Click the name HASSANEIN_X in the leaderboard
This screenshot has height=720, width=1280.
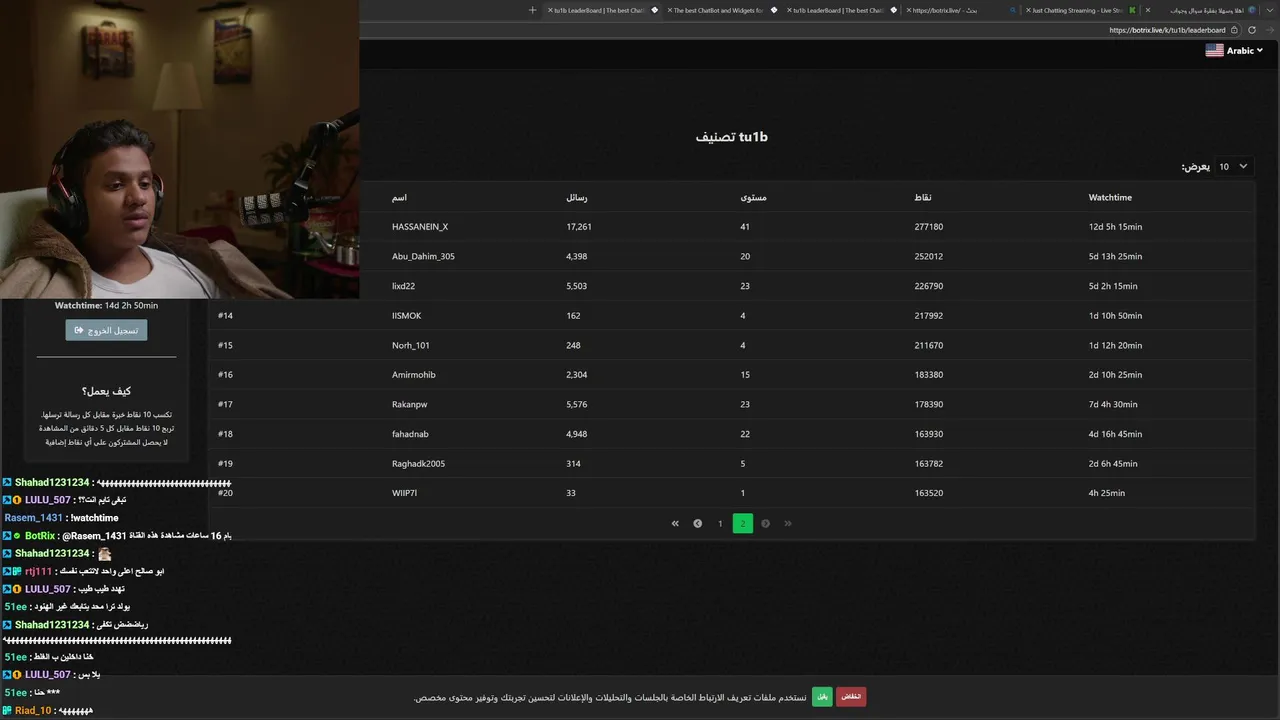click(x=420, y=227)
